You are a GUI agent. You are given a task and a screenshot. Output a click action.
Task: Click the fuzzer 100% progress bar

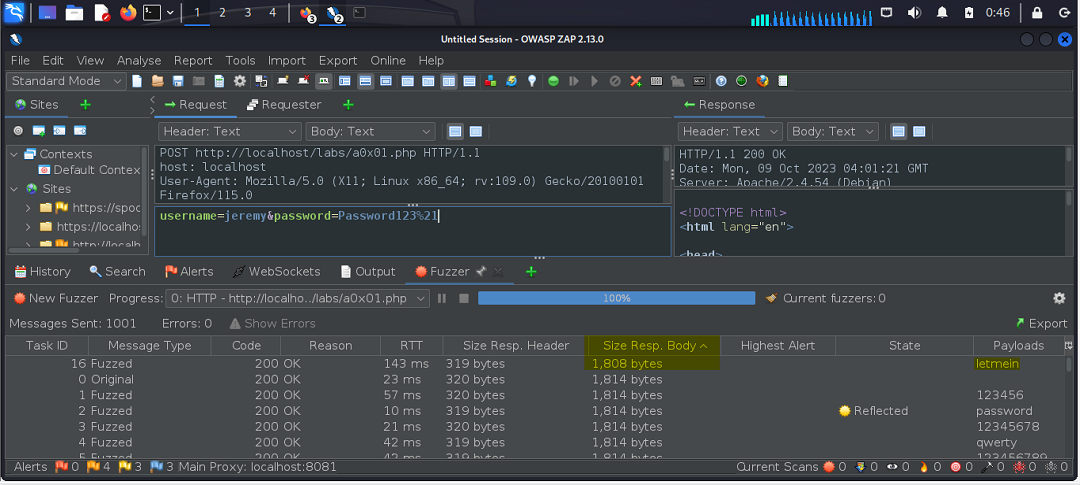(616, 298)
